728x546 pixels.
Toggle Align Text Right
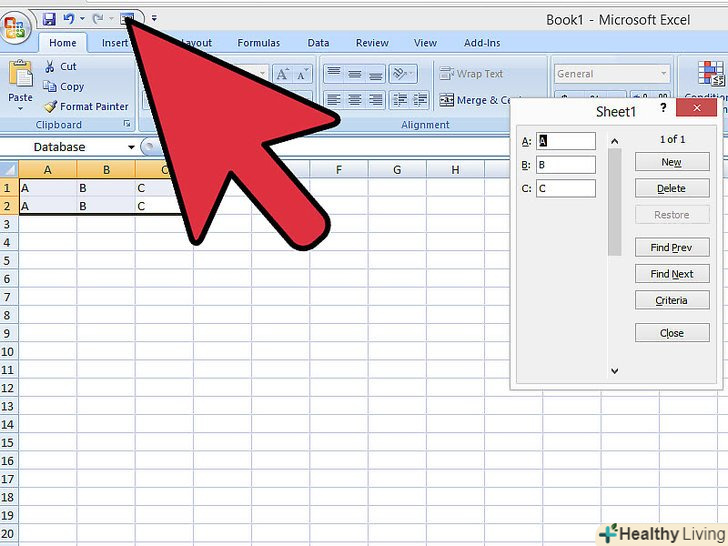[x=375, y=100]
